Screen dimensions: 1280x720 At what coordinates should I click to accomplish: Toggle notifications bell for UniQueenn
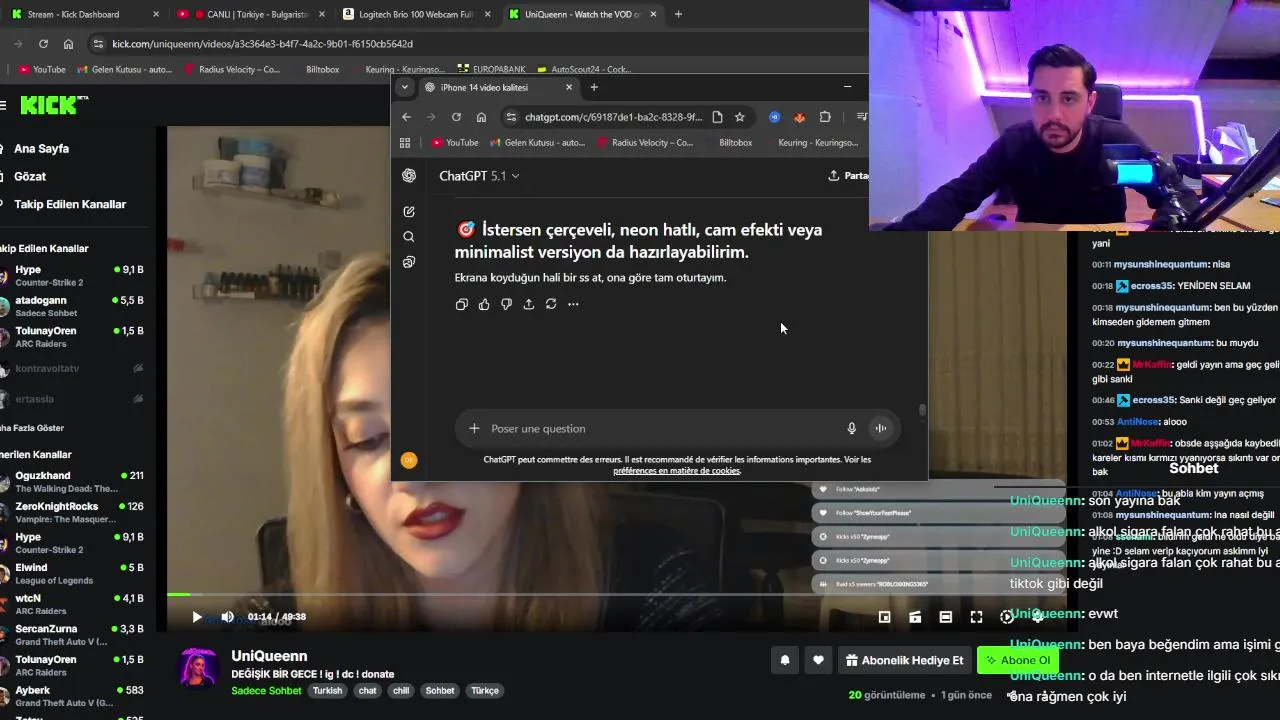coord(785,660)
